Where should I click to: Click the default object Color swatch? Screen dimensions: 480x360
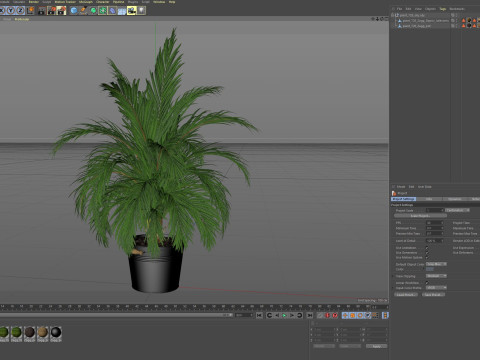click(430, 269)
